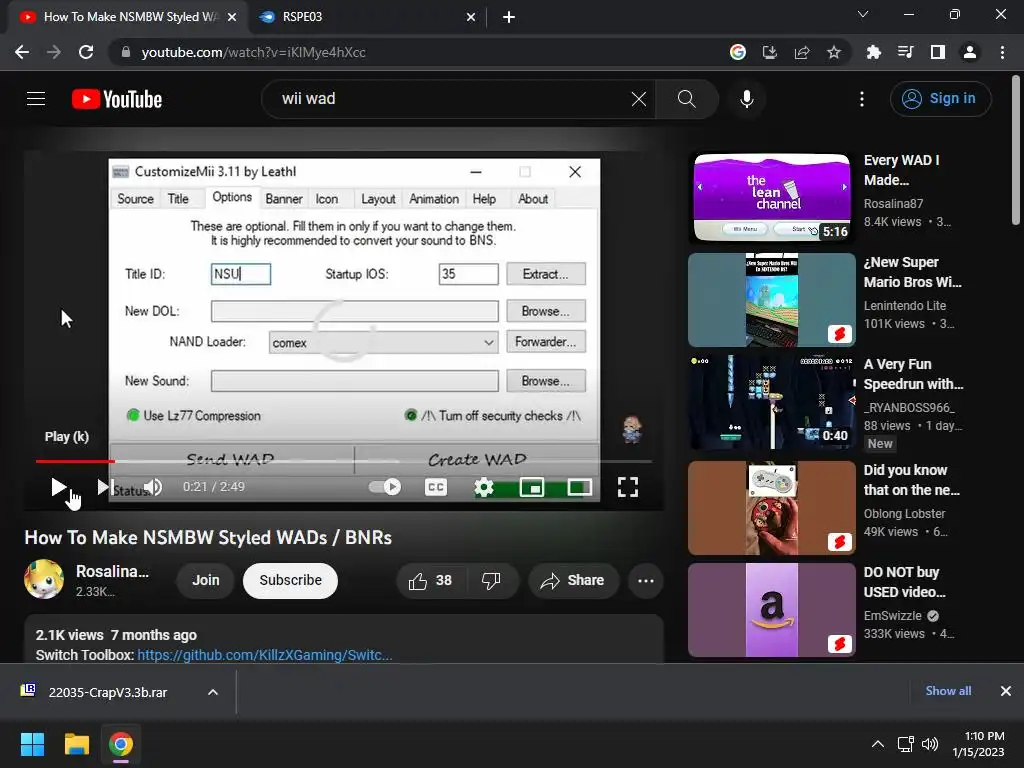
Task: Show hidden system tray icons
Action: [878, 744]
